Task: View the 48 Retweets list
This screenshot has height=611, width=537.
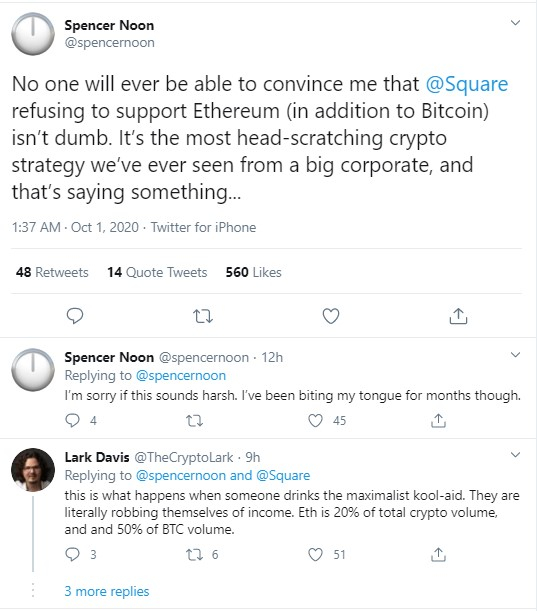Action: pos(52,272)
